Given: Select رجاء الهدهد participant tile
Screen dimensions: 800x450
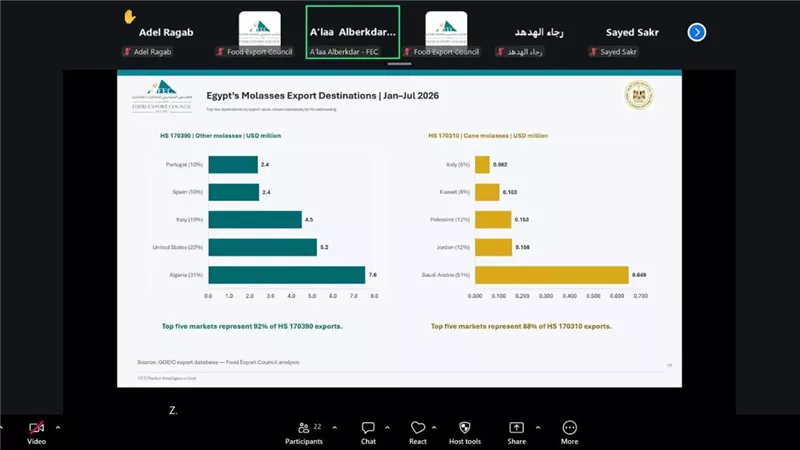Looking at the screenshot, I should point(539,32).
